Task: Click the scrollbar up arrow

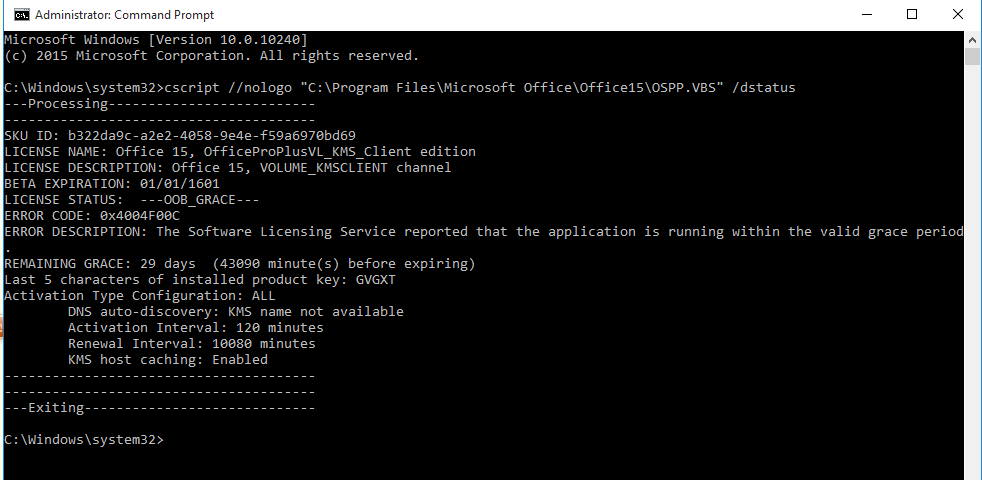Action: [972, 39]
